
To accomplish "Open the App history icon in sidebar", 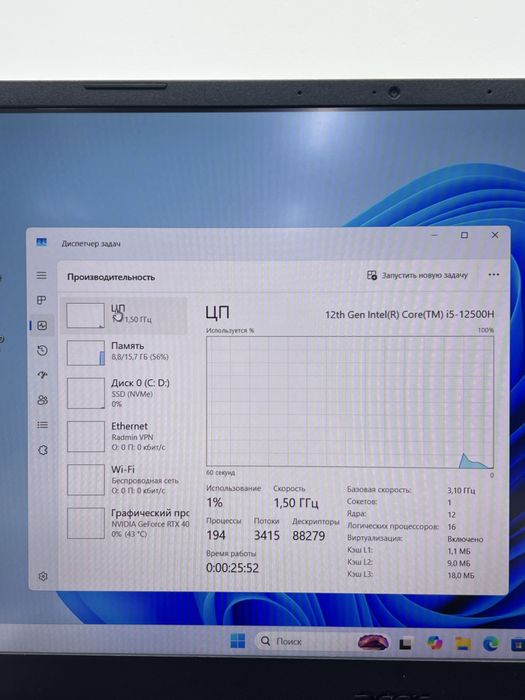I will [x=42, y=350].
